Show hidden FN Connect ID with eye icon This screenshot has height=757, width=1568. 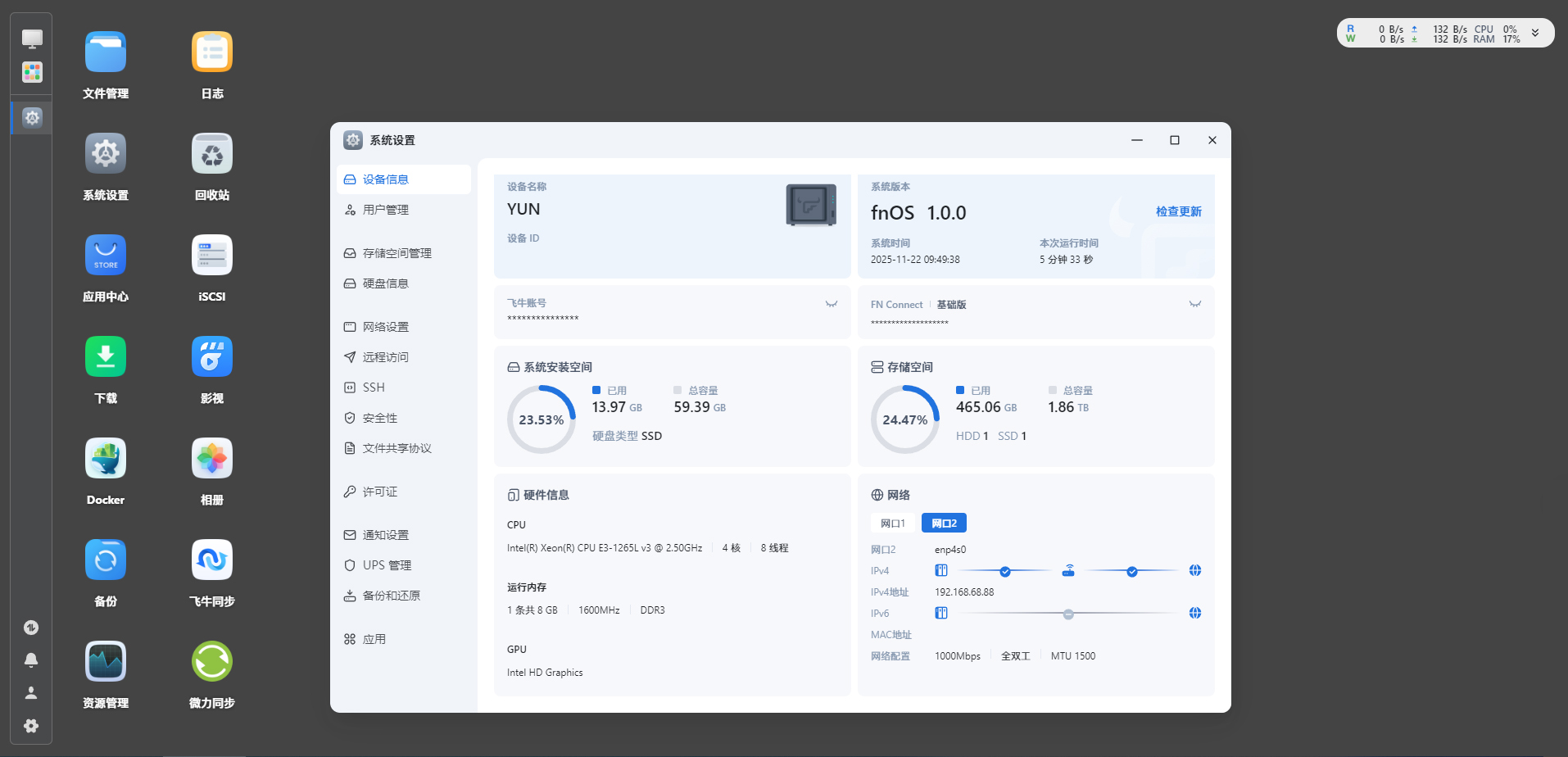click(x=1195, y=304)
